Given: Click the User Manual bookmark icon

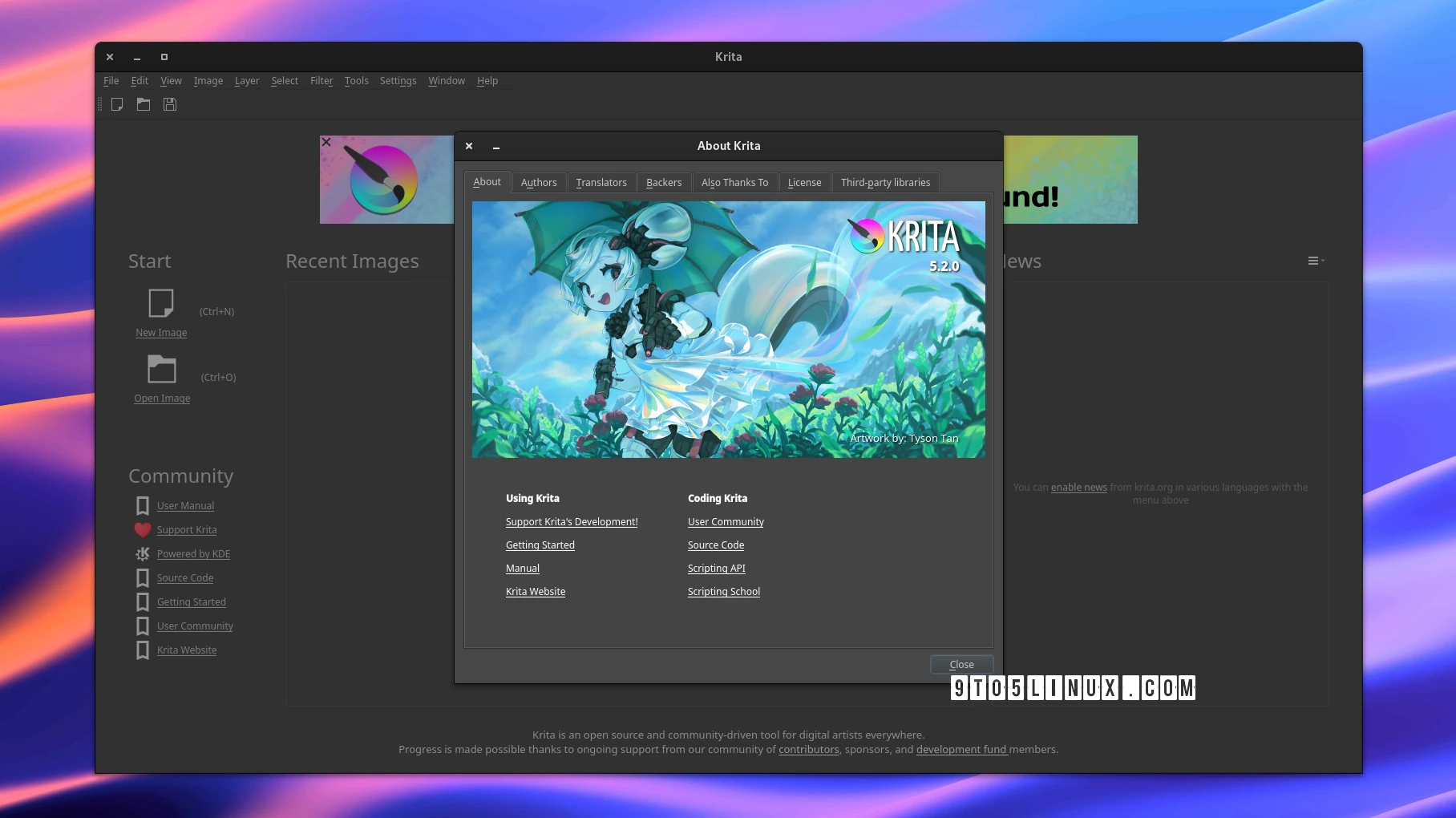Looking at the screenshot, I should 142,505.
